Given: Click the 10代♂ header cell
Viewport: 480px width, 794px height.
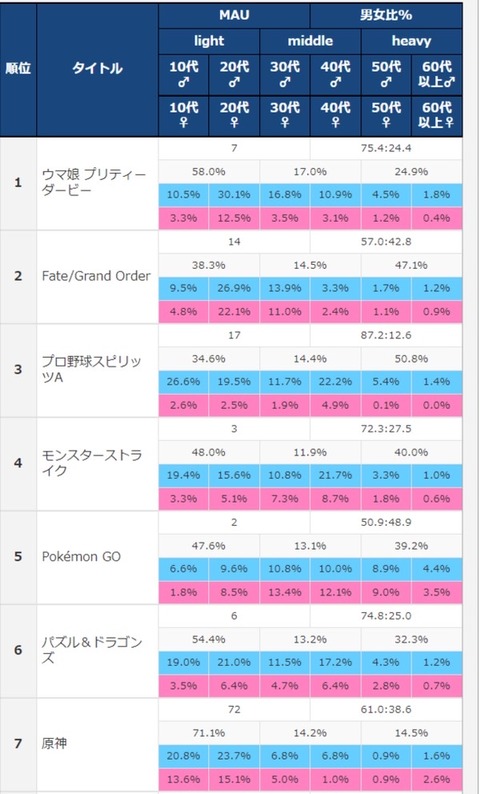Looking at the screenshot, I should point(183,74).
